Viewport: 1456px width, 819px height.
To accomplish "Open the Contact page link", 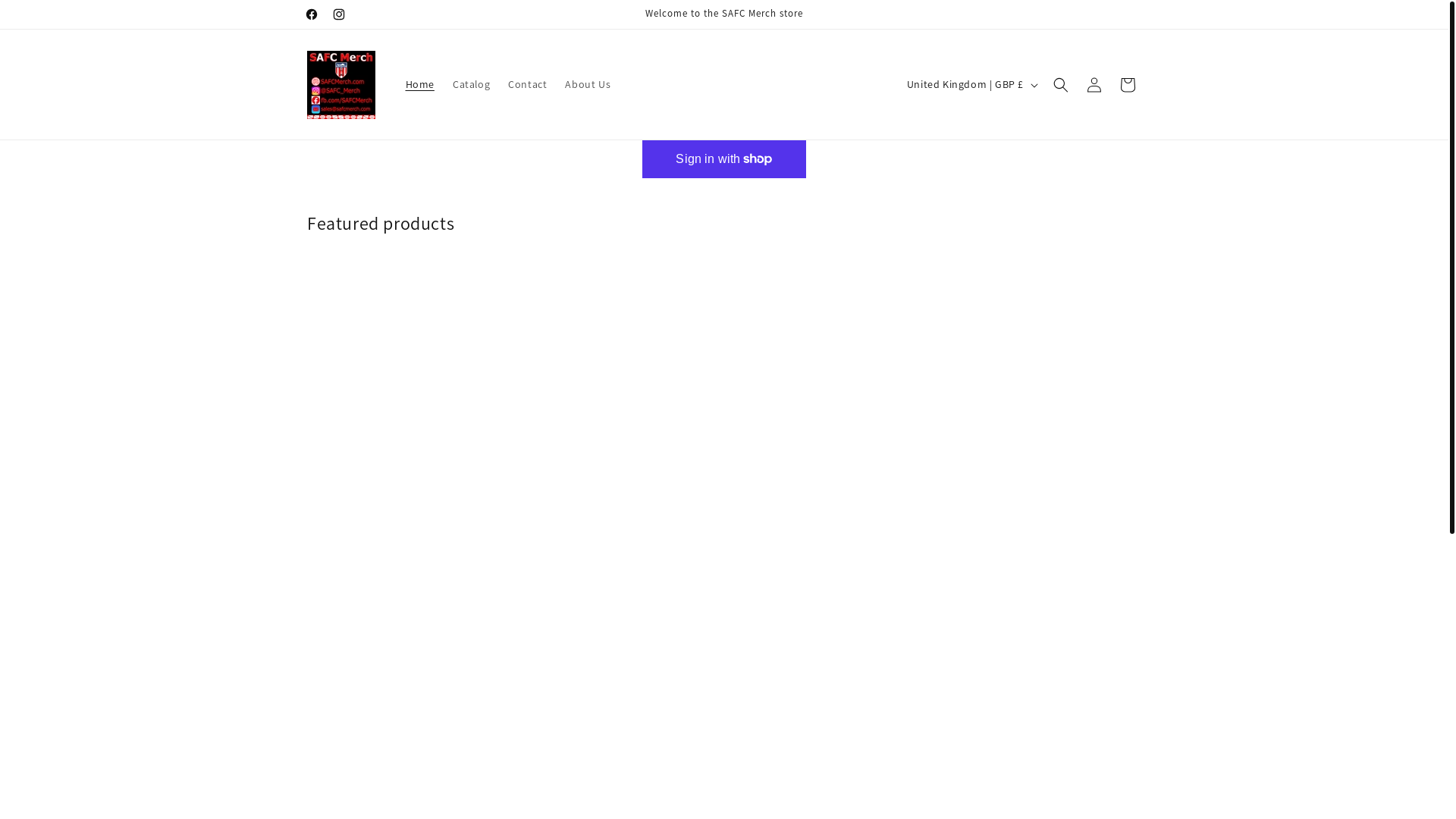I will pyautogui.click(x=527, y=84).
